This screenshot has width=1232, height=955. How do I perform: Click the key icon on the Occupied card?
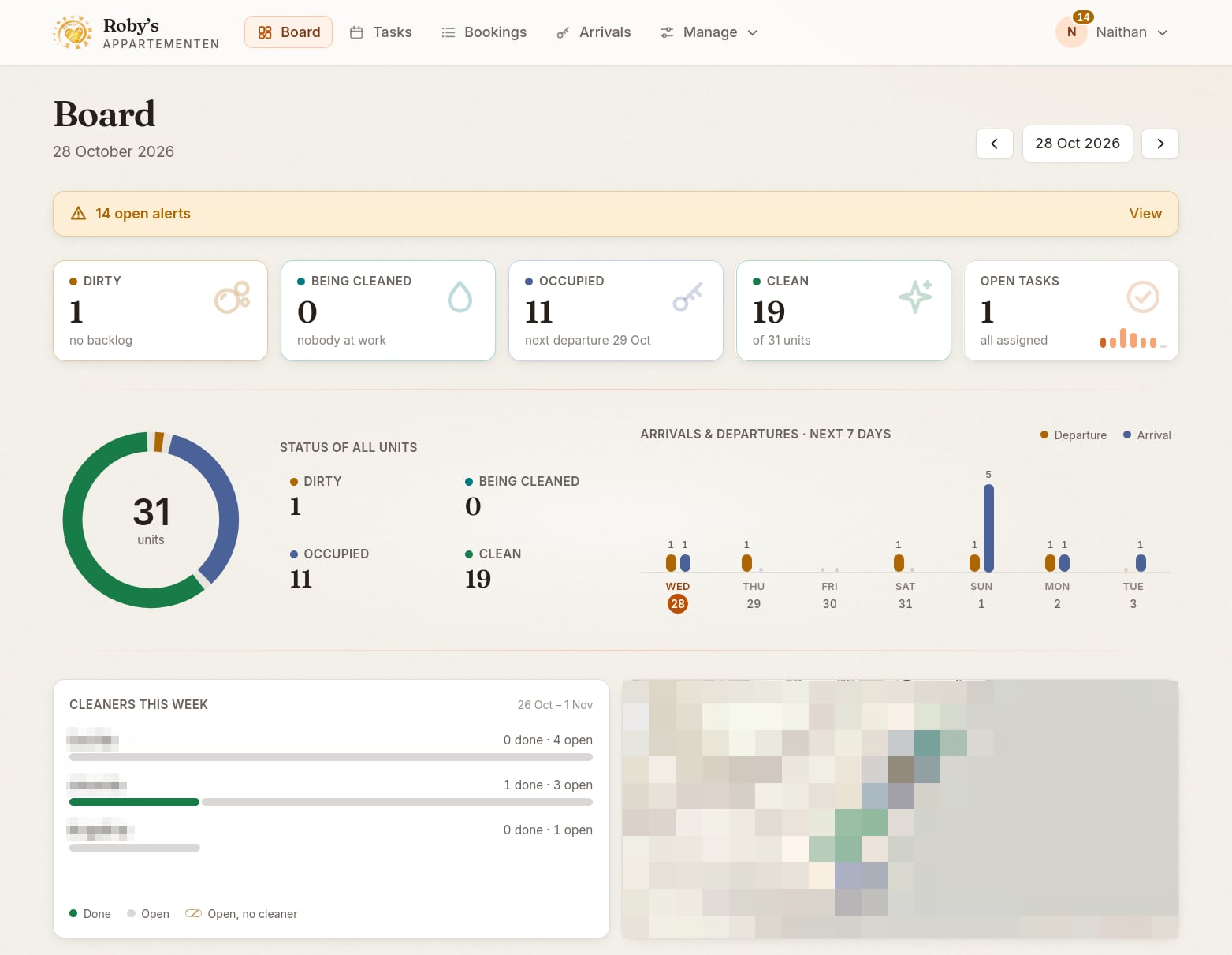pyautogui.click(x=687, y=297)
